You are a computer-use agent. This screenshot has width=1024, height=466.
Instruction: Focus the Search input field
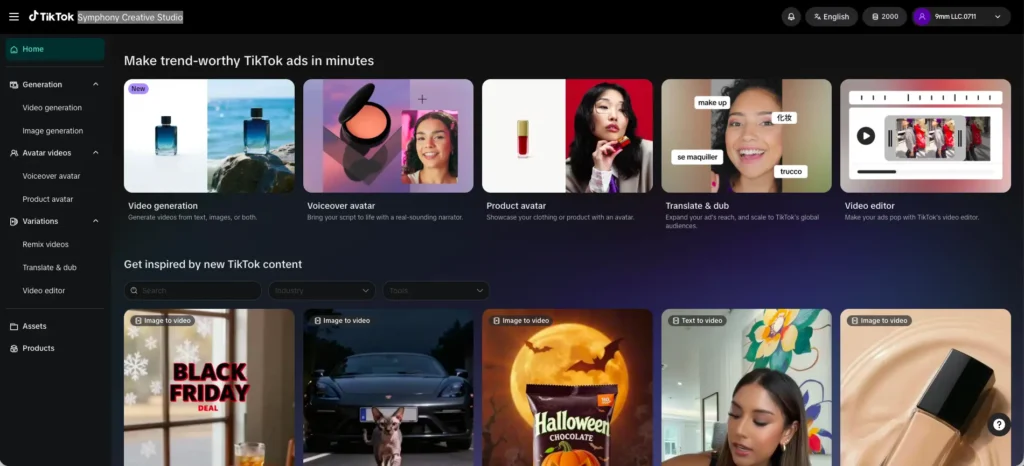coord(193,290)
